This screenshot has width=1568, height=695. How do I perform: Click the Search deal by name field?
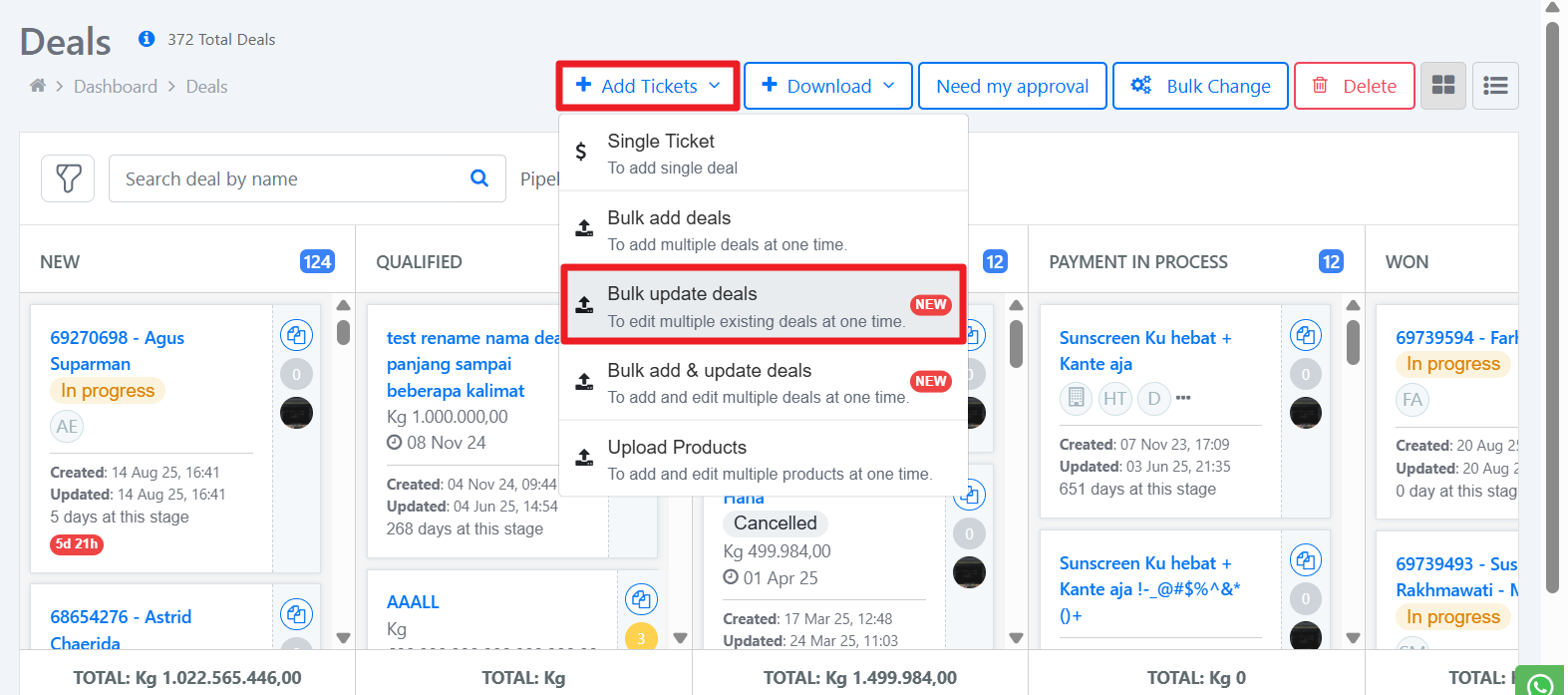click(289, 178)
